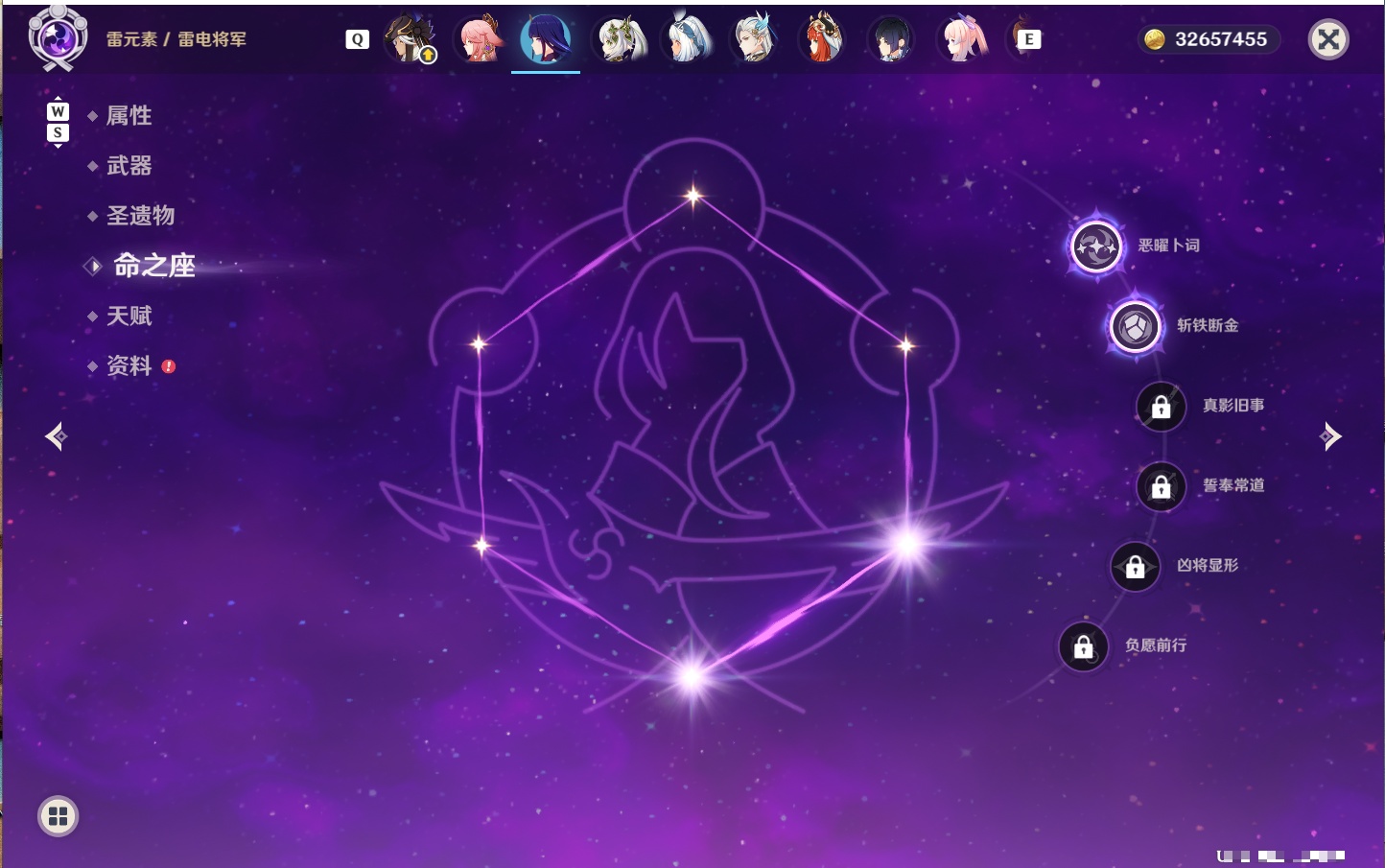Image resolution: width=1385 pixels, height=868 pixels.
Task: Click the locked 负愿前行 constellation node
Action: (1083, 646)
